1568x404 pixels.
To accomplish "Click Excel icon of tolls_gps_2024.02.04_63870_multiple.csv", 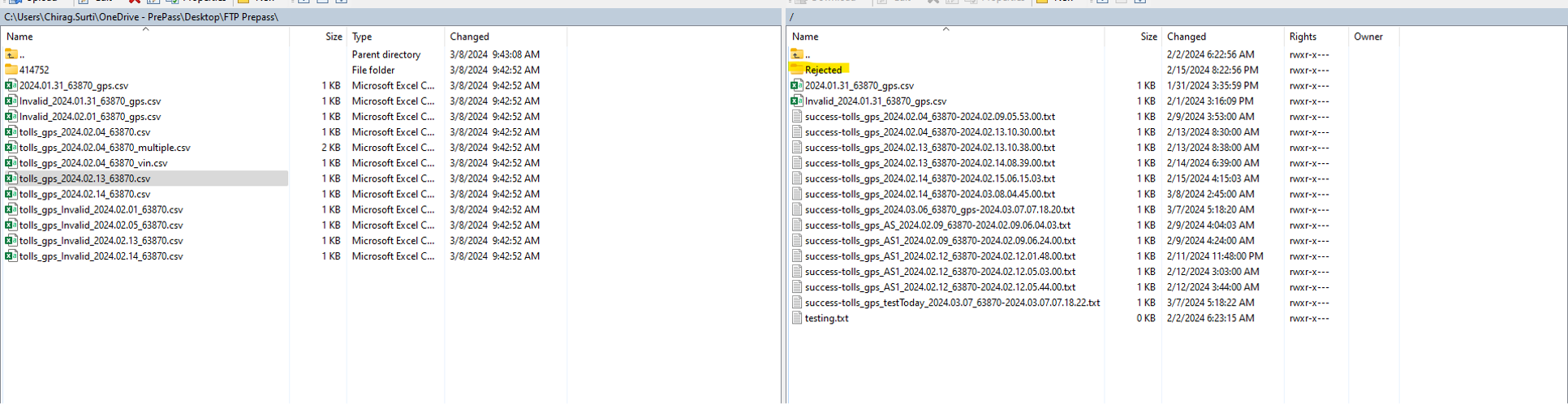I will click(11, 148).
